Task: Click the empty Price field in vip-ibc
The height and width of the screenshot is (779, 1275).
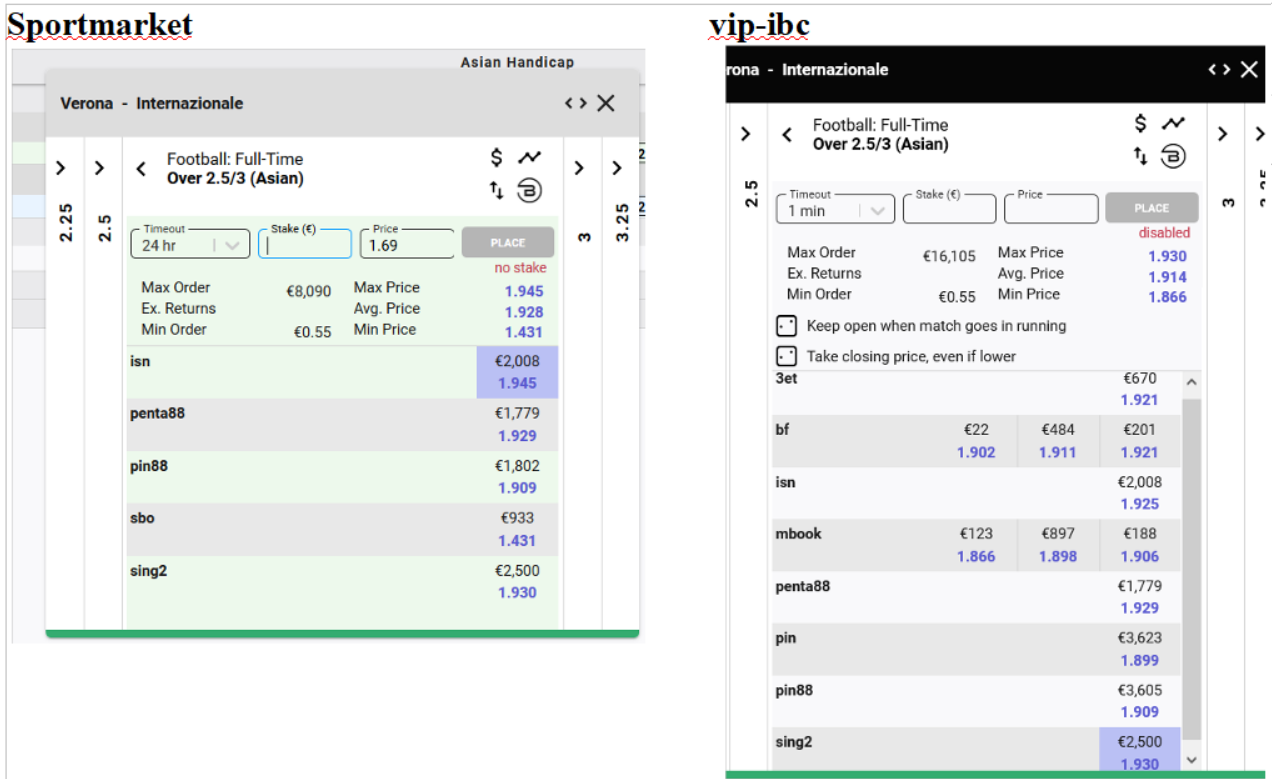Action: (x=1051, y=209)
